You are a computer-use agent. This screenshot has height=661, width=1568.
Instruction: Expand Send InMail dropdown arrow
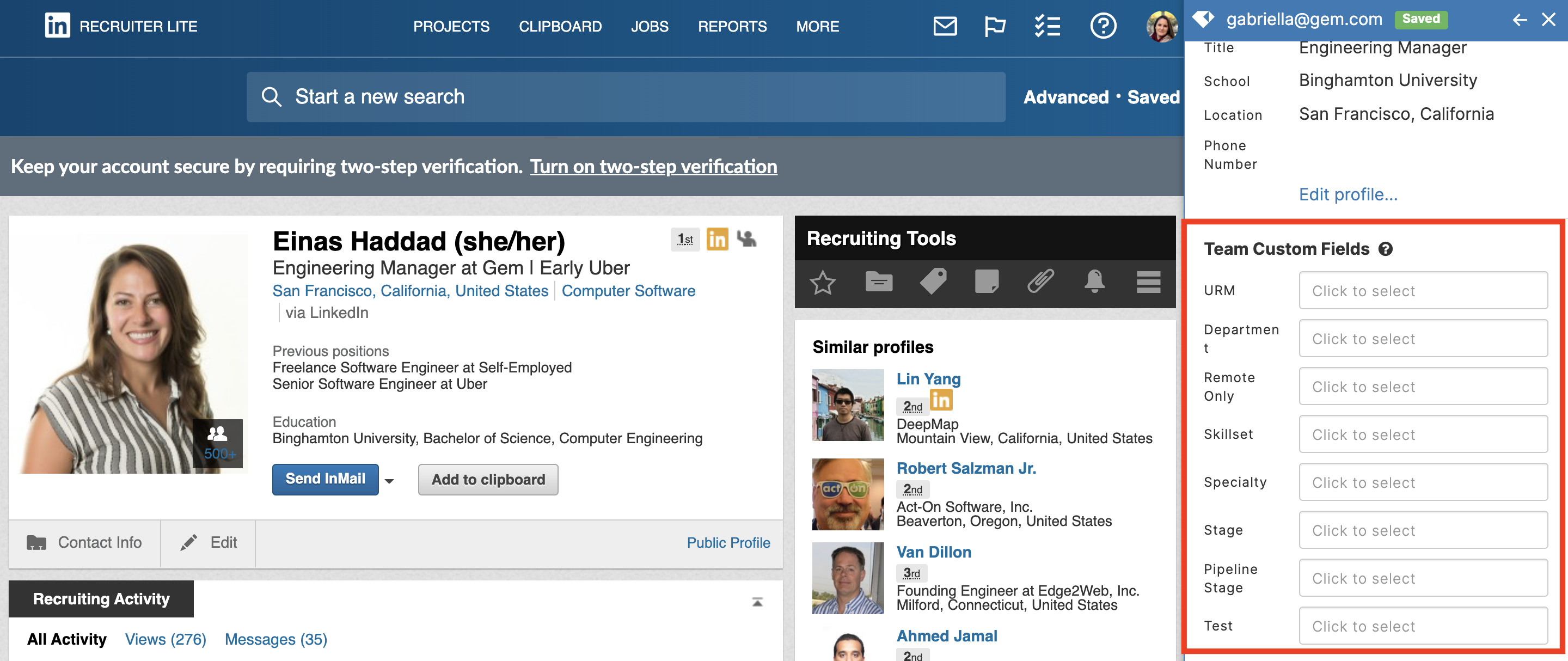coord(389,481)
